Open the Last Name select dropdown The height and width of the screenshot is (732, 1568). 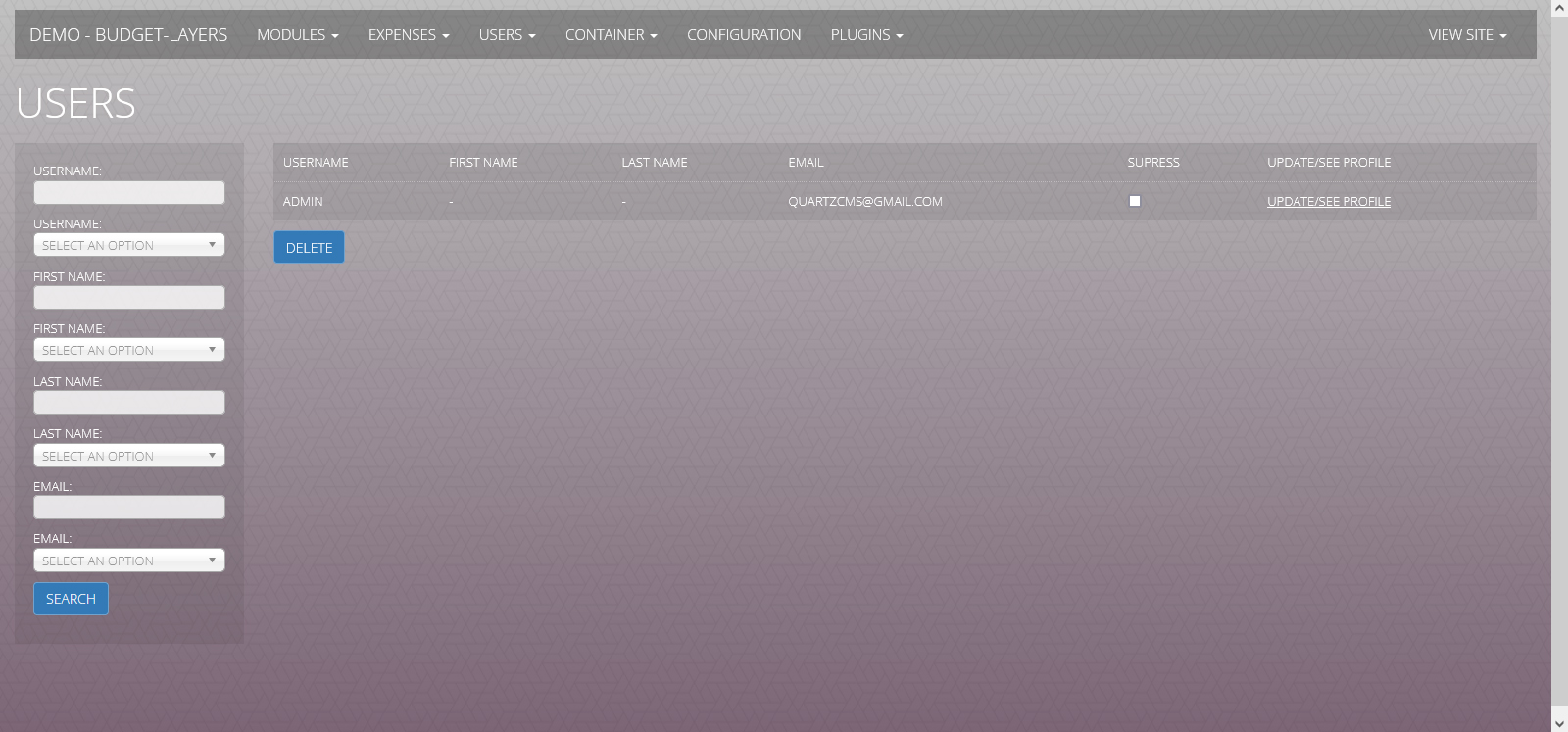128,456
